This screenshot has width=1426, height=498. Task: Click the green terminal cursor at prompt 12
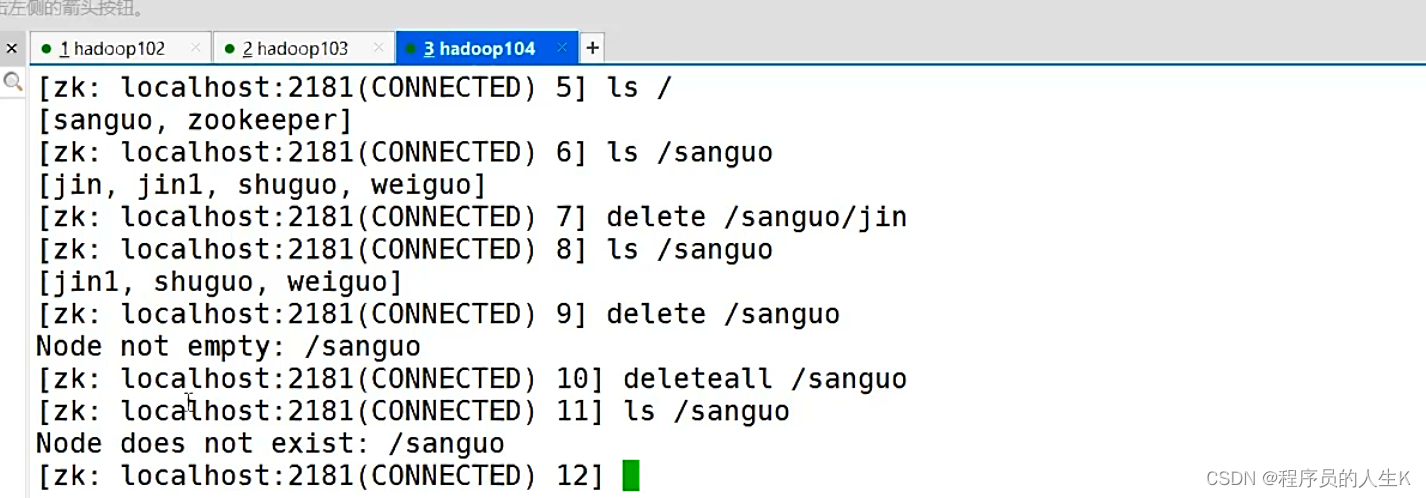[x=630, y=475]
